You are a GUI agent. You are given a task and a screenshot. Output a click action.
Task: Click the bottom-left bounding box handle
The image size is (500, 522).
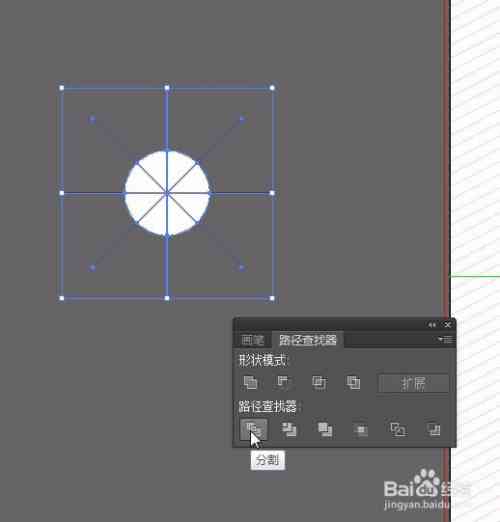[62, 298]
